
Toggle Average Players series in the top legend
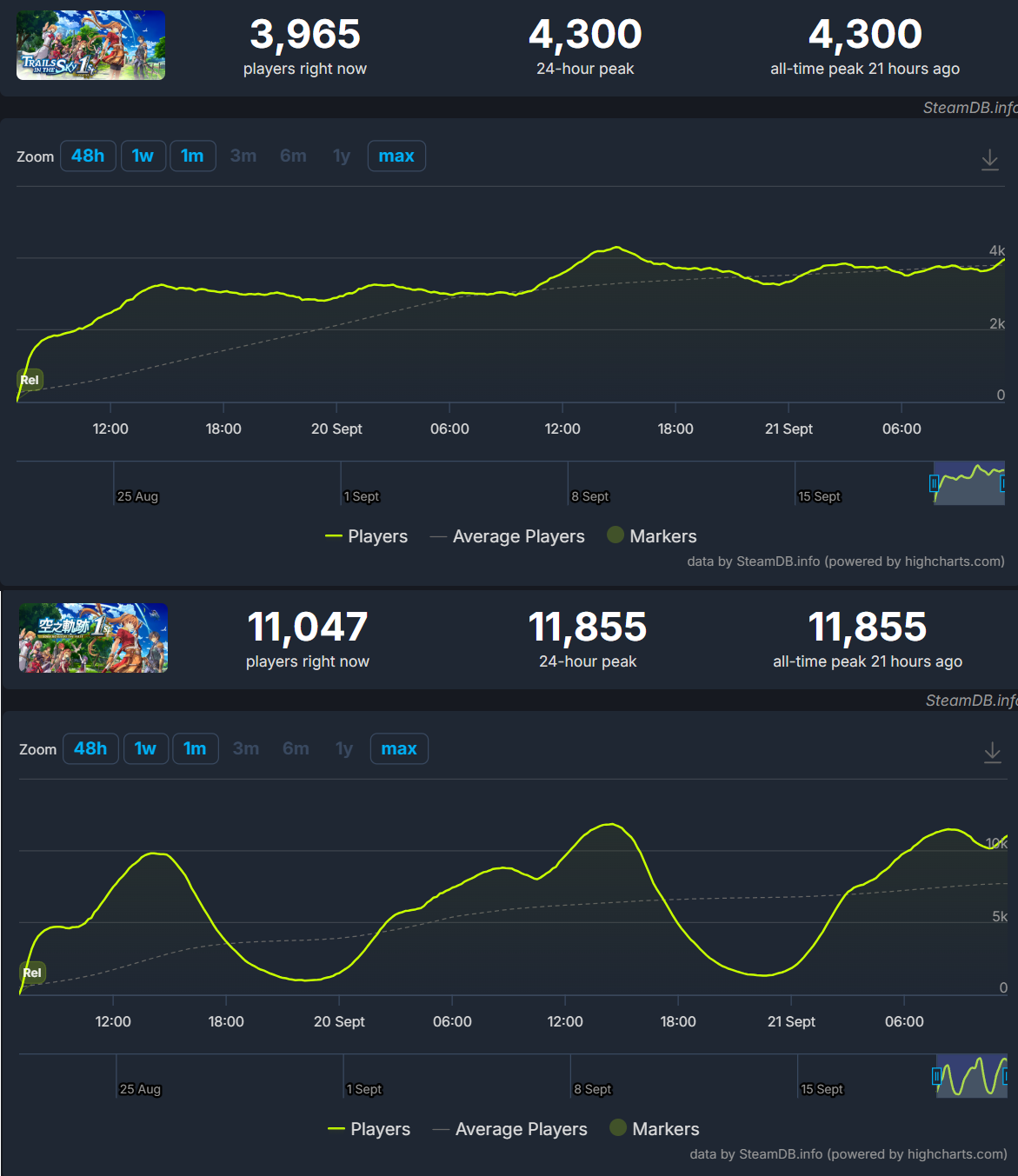point(508,536)
